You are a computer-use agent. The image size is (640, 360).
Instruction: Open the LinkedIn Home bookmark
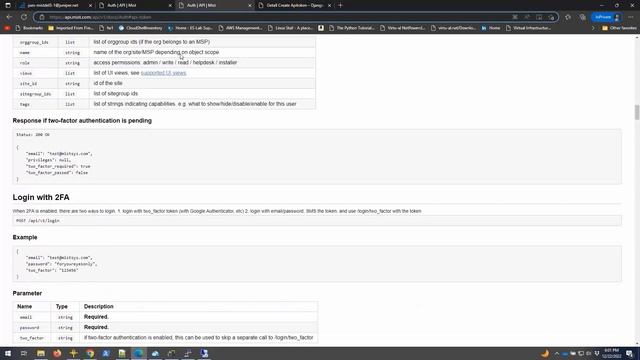point(491,28)
